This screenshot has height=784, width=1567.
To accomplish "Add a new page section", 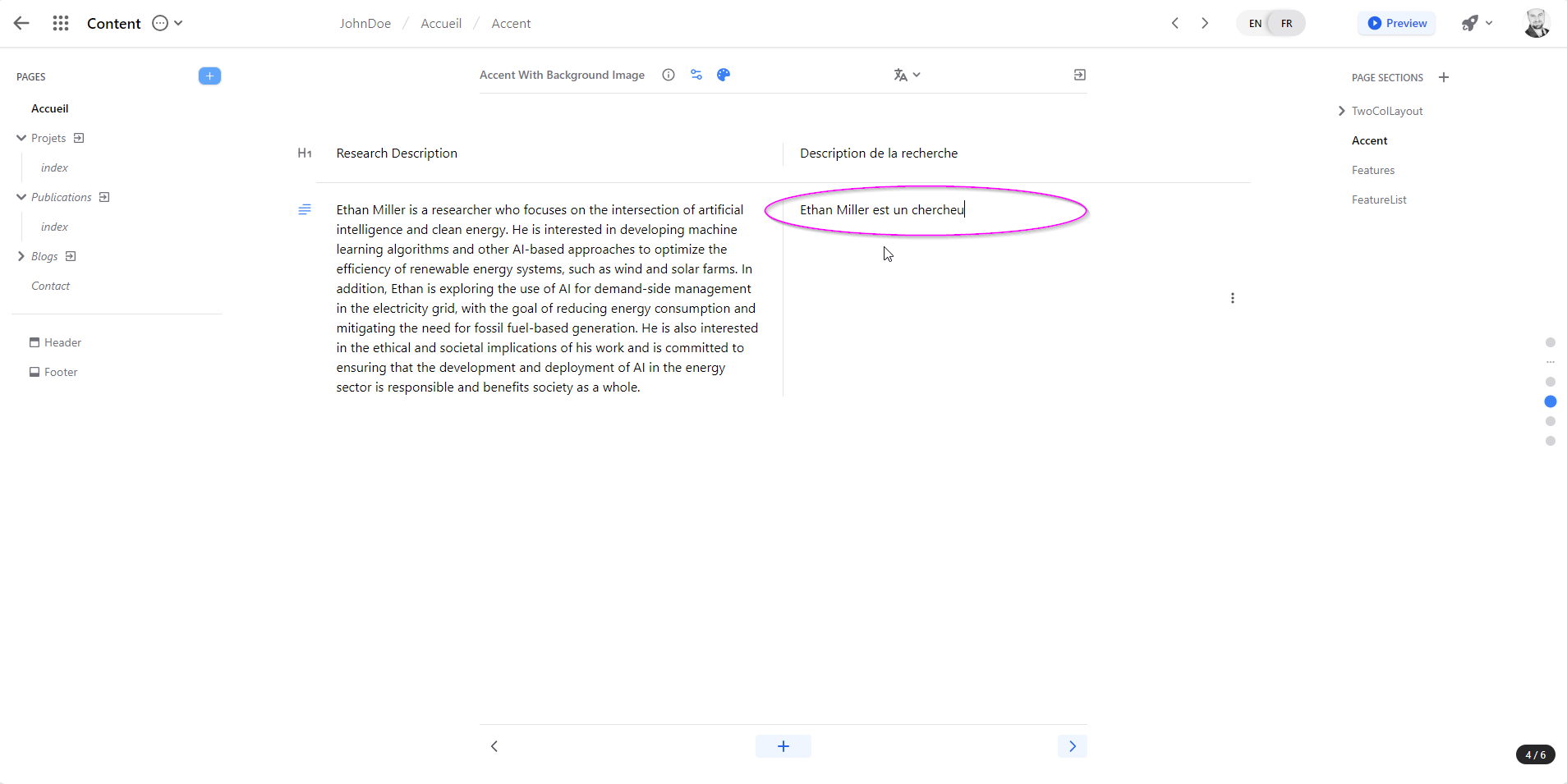I will [1444, 77].
